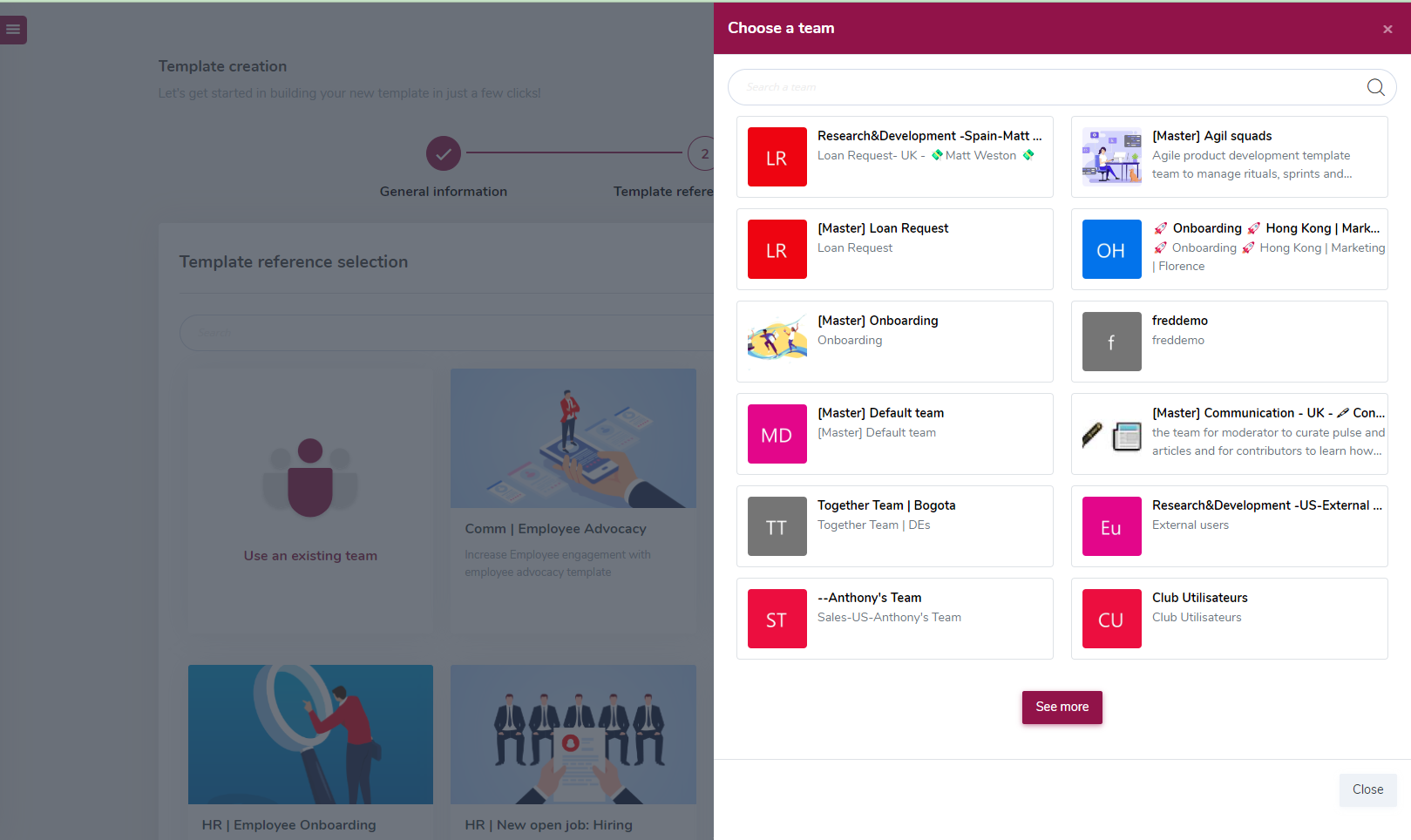Open HR New open job Hiring image
Viewport: 1411px width, 840px height.
click(573, 735)
